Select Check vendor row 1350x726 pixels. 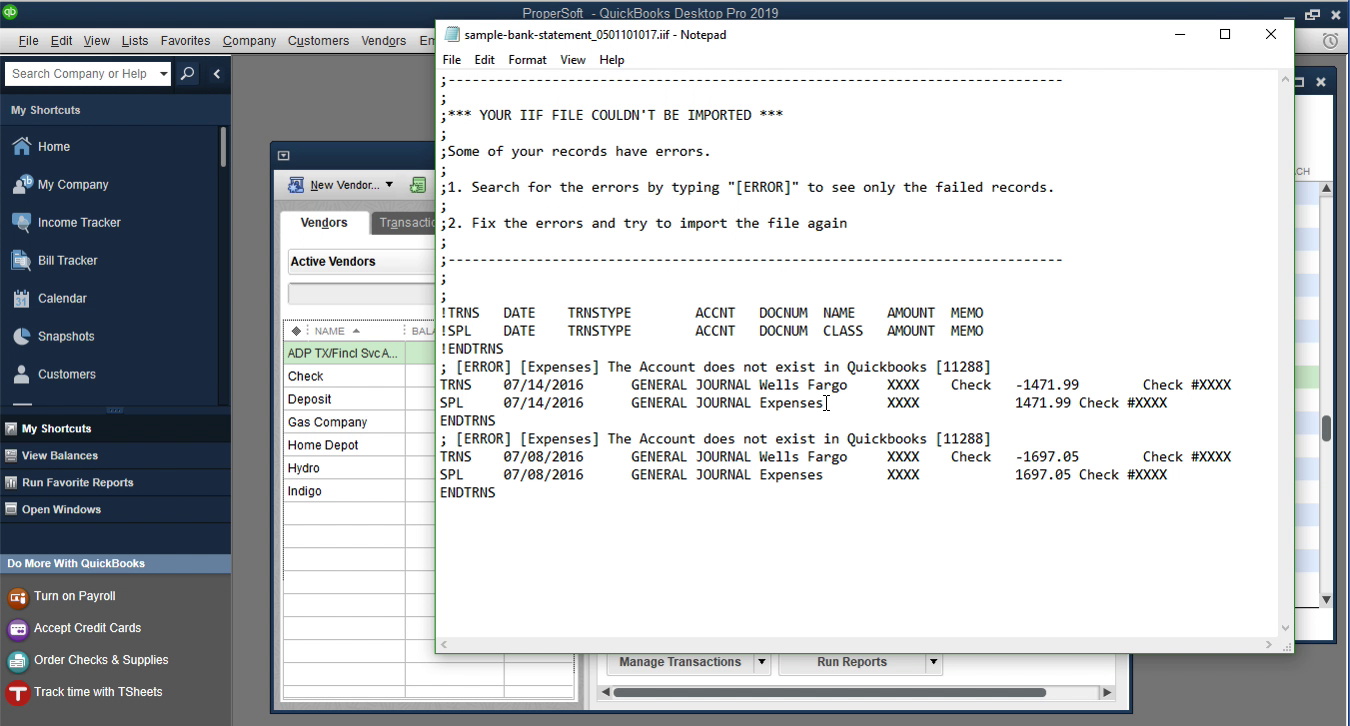(x=344, y=376)
